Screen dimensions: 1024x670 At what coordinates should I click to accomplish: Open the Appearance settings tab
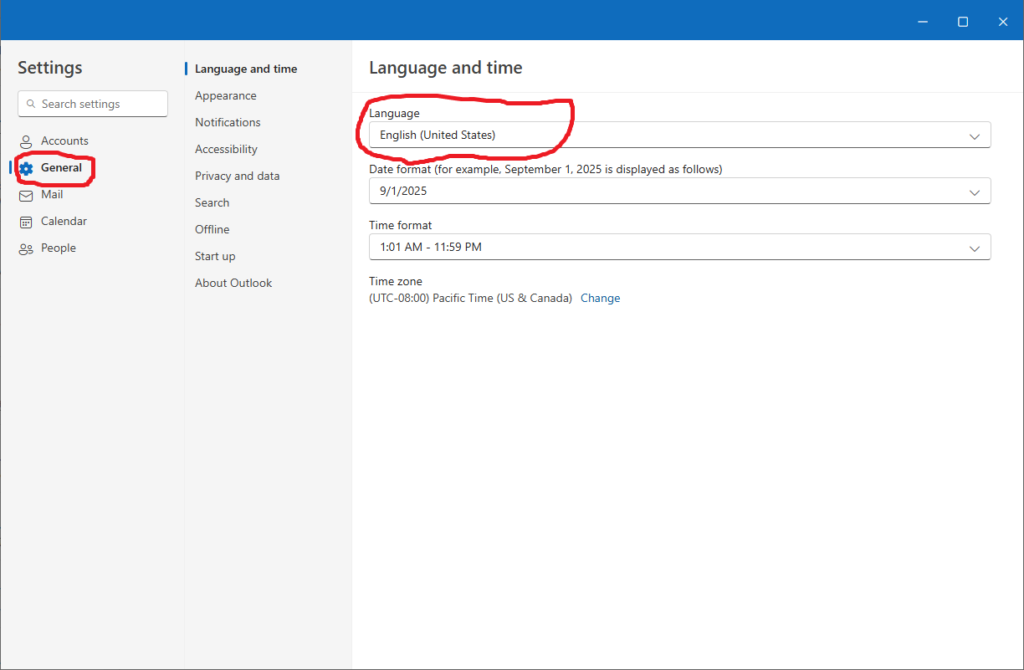pyautogui.click(x=225, y=96)
